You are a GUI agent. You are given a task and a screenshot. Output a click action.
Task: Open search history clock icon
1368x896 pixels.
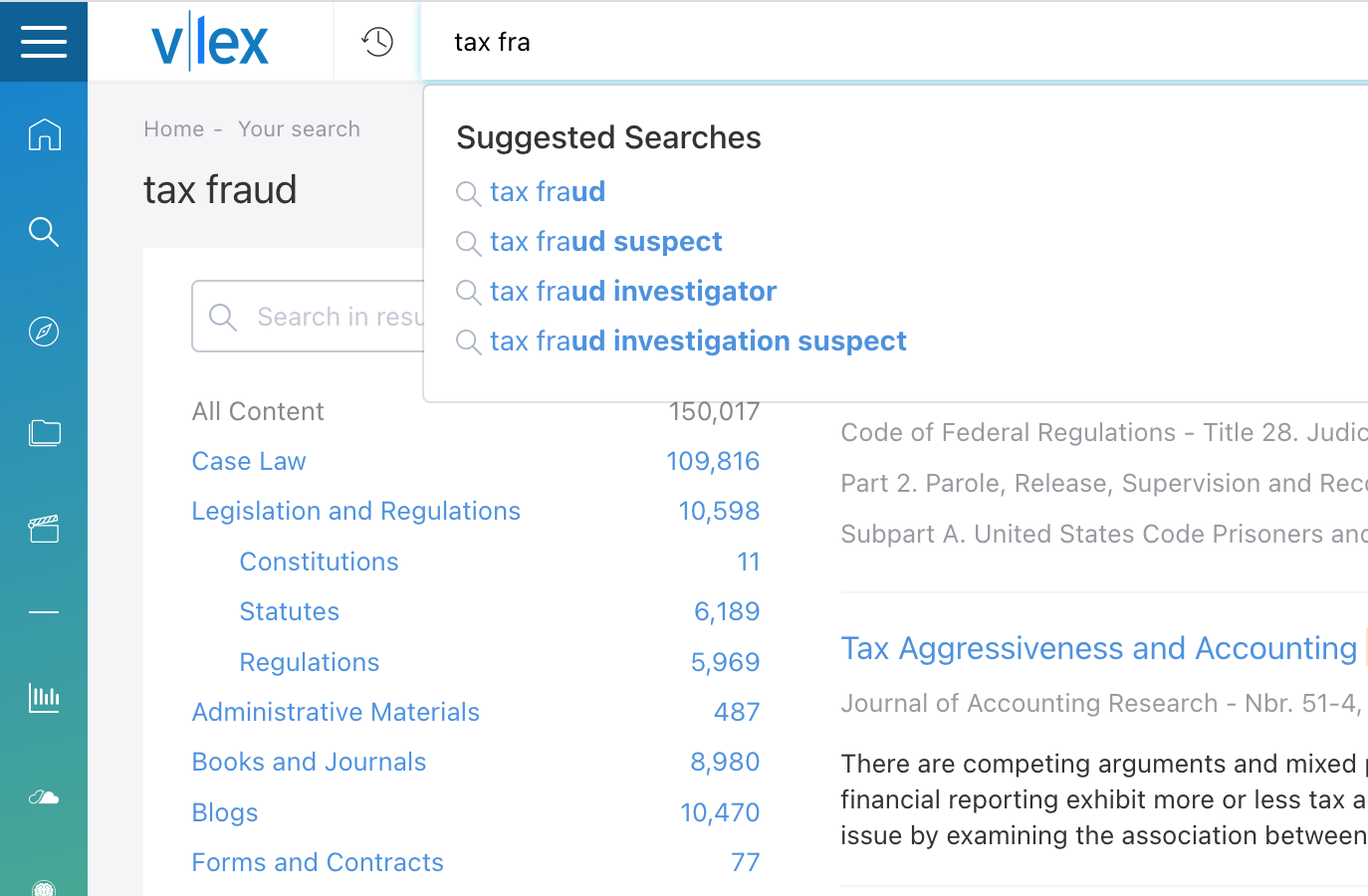[377, 42]
